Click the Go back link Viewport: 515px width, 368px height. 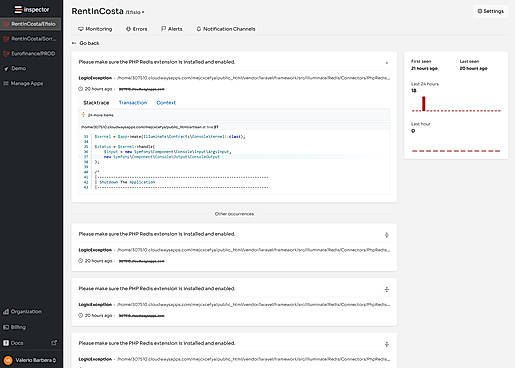pos(86,43)
